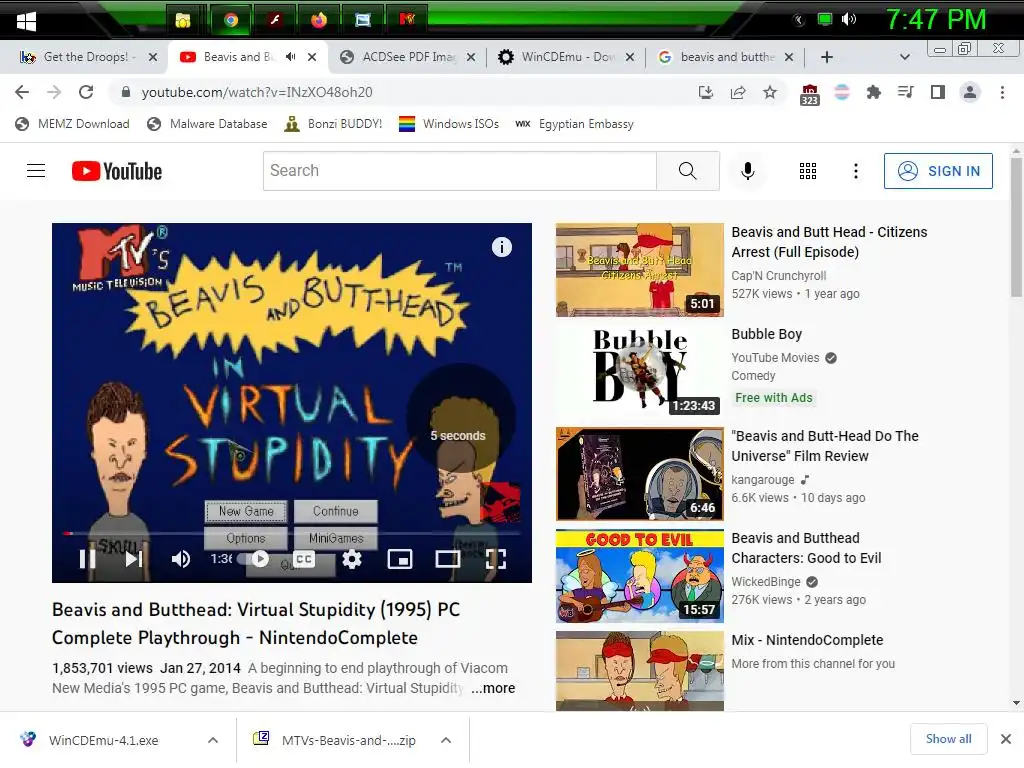The height and width of the screenshot is (768, 1024).
Task: Open the extension with 323 badge
Action: pos(809,94)
